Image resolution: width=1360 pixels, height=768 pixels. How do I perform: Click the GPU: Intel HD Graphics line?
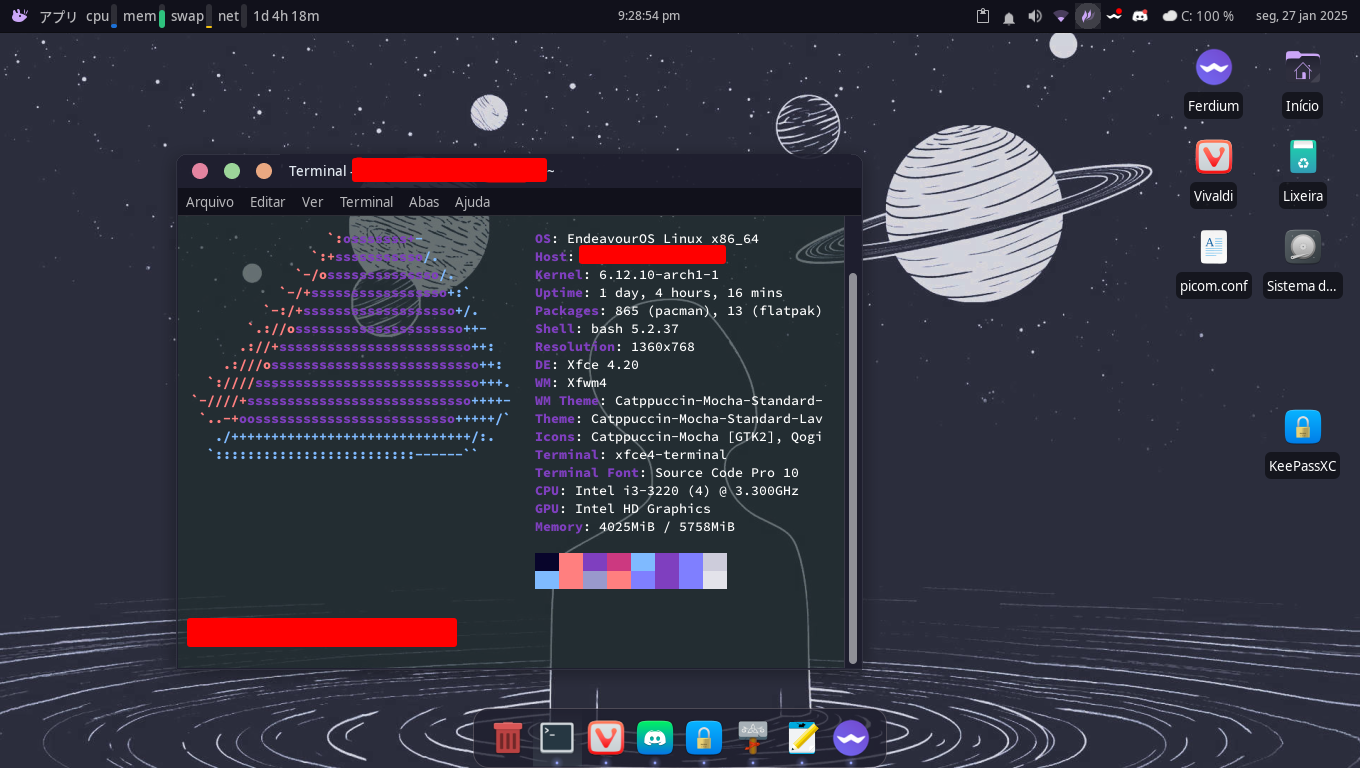[x=623, y=509]
